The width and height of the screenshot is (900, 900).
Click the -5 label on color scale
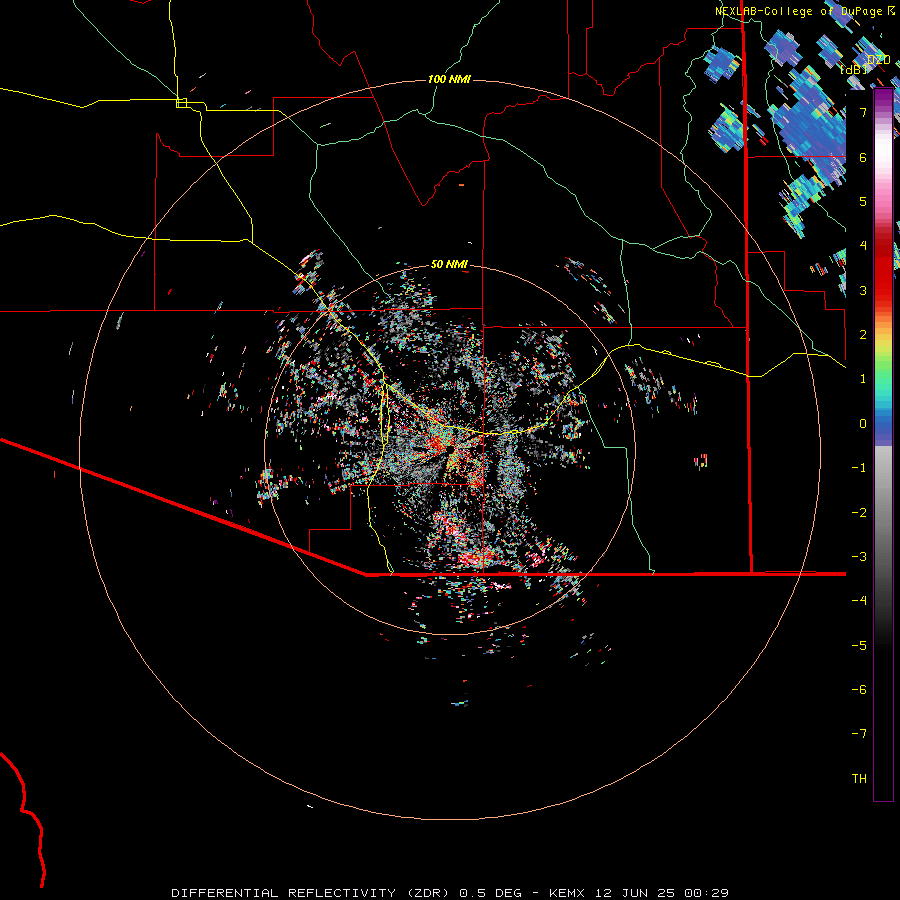pos(859,646)
